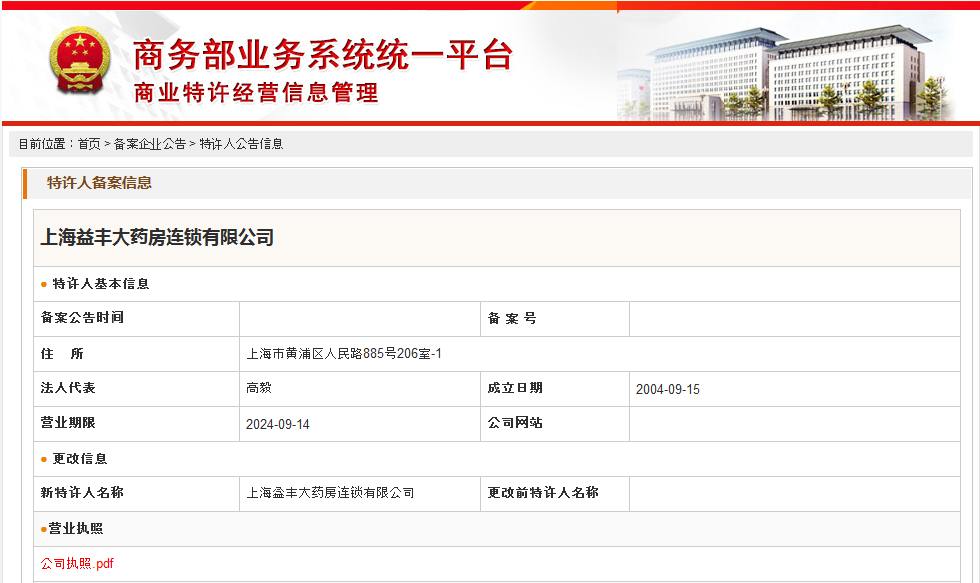980x583 pixels.
Task: Select the establishment date 2004-09-15
Action: [668, 389]
